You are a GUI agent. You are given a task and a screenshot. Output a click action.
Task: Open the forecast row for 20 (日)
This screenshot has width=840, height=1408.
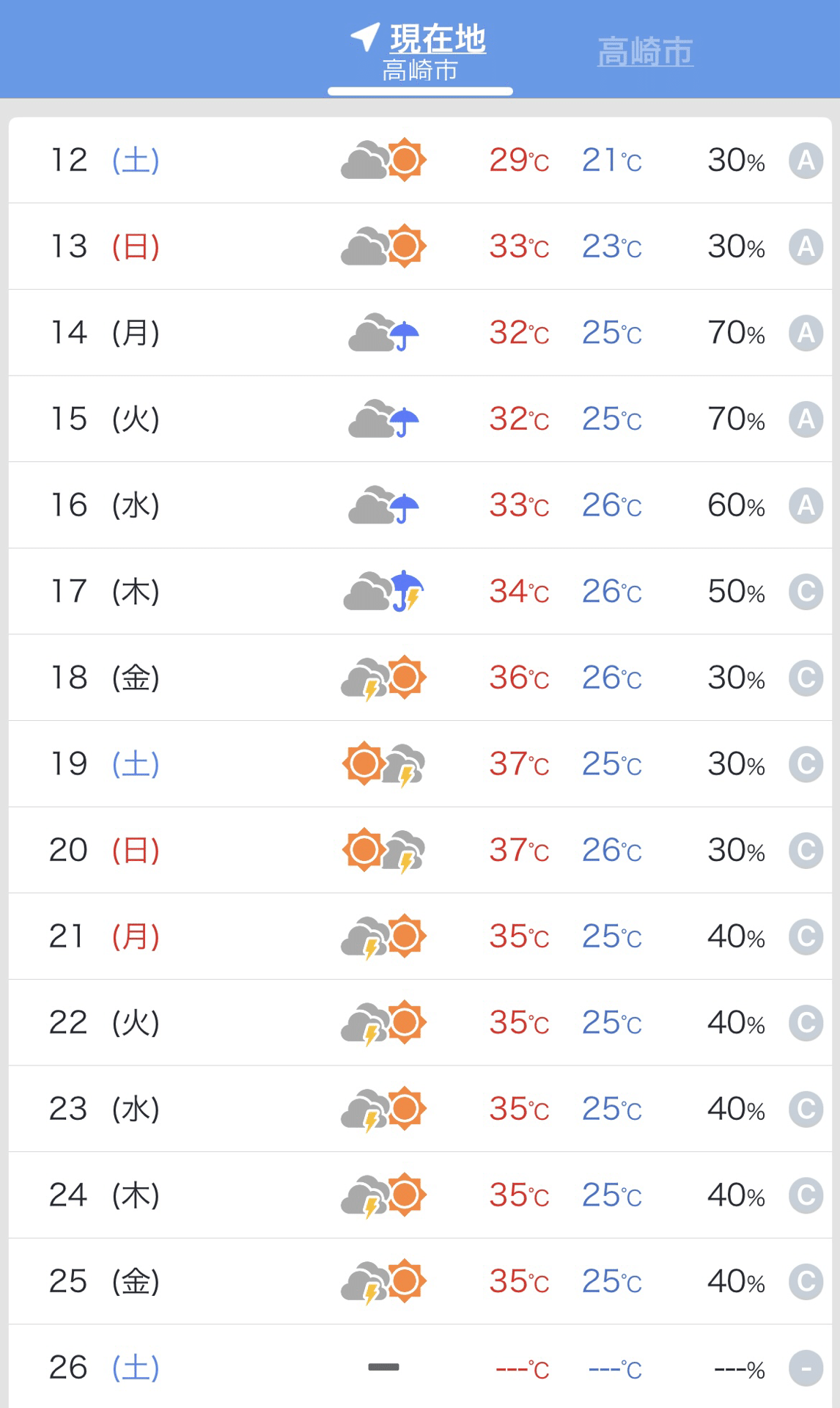coord(420,850)
